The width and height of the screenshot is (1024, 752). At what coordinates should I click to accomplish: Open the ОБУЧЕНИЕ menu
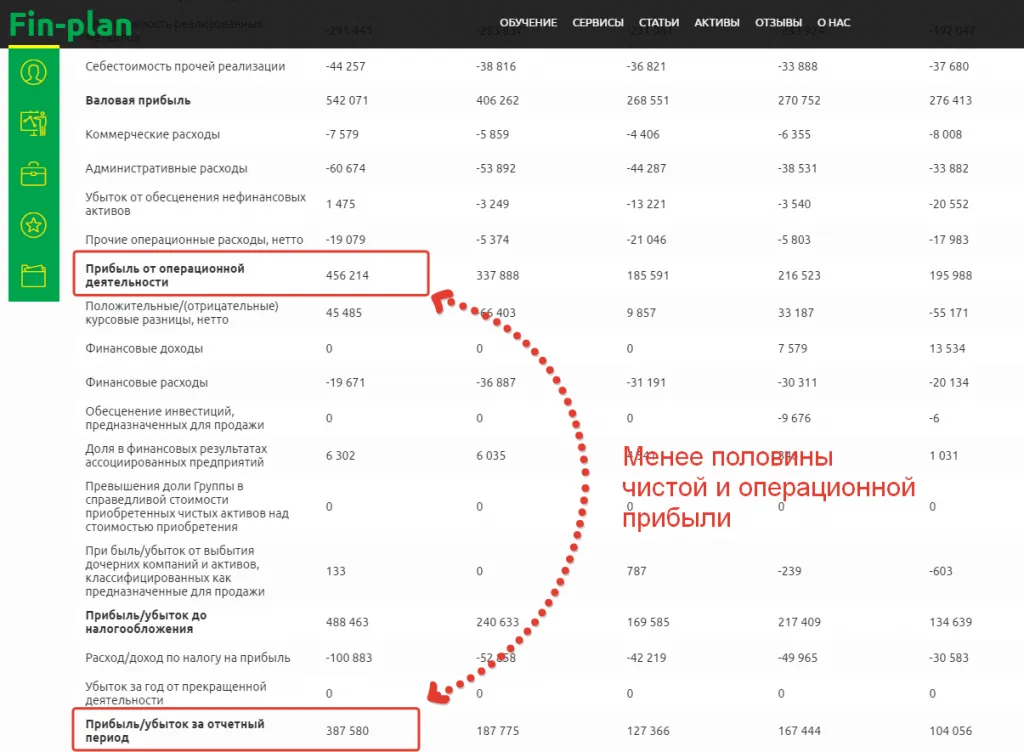[x=528, y=23]
